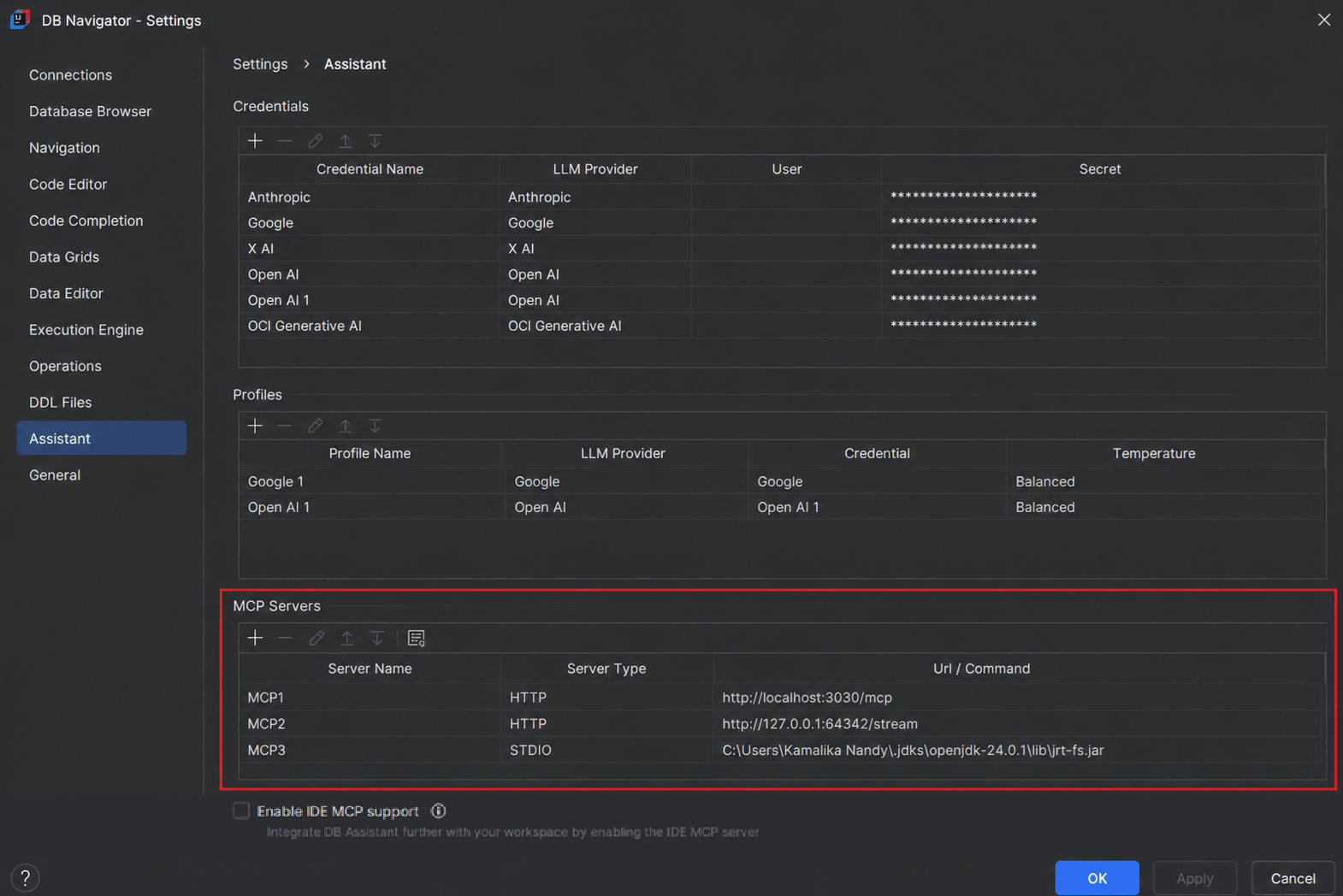
Task: Select MCP1 server row
Action: [x=780, y=698]
